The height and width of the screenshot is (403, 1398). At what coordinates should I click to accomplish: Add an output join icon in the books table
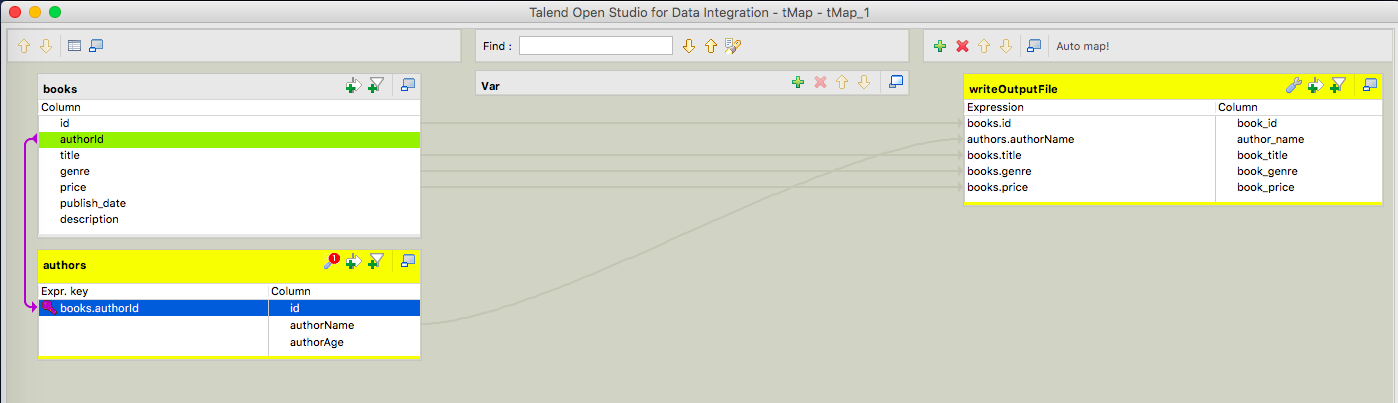tap(353, 87)
